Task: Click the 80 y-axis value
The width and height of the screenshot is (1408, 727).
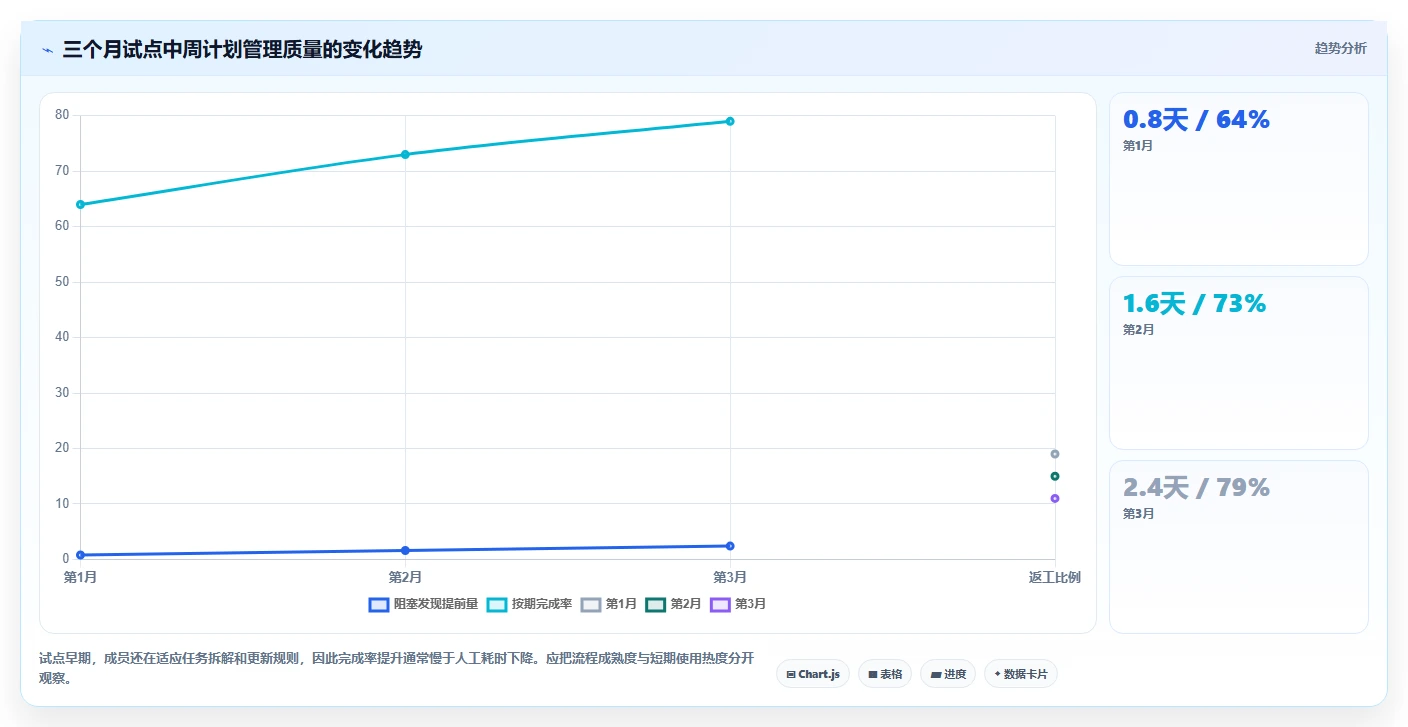Action: click(62, 115)
